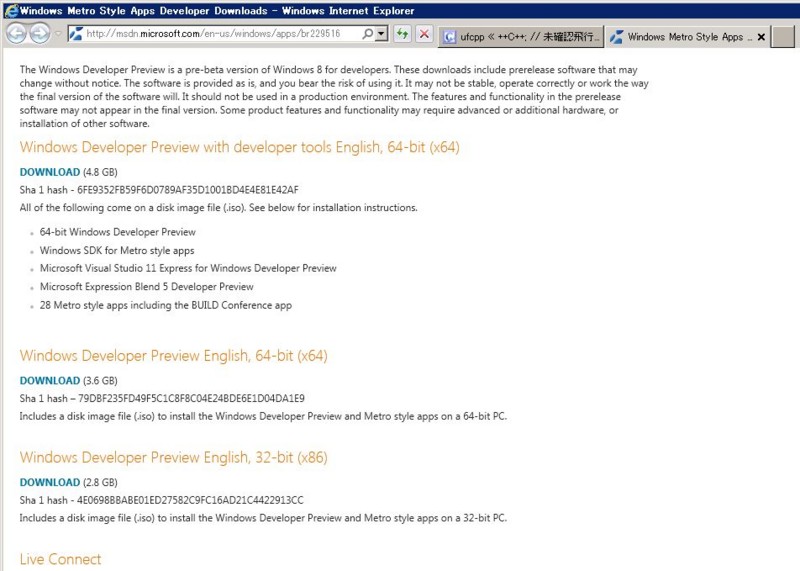Click the green Refresh button
This screenshot has width=800, height=571.
click(403, 34)
